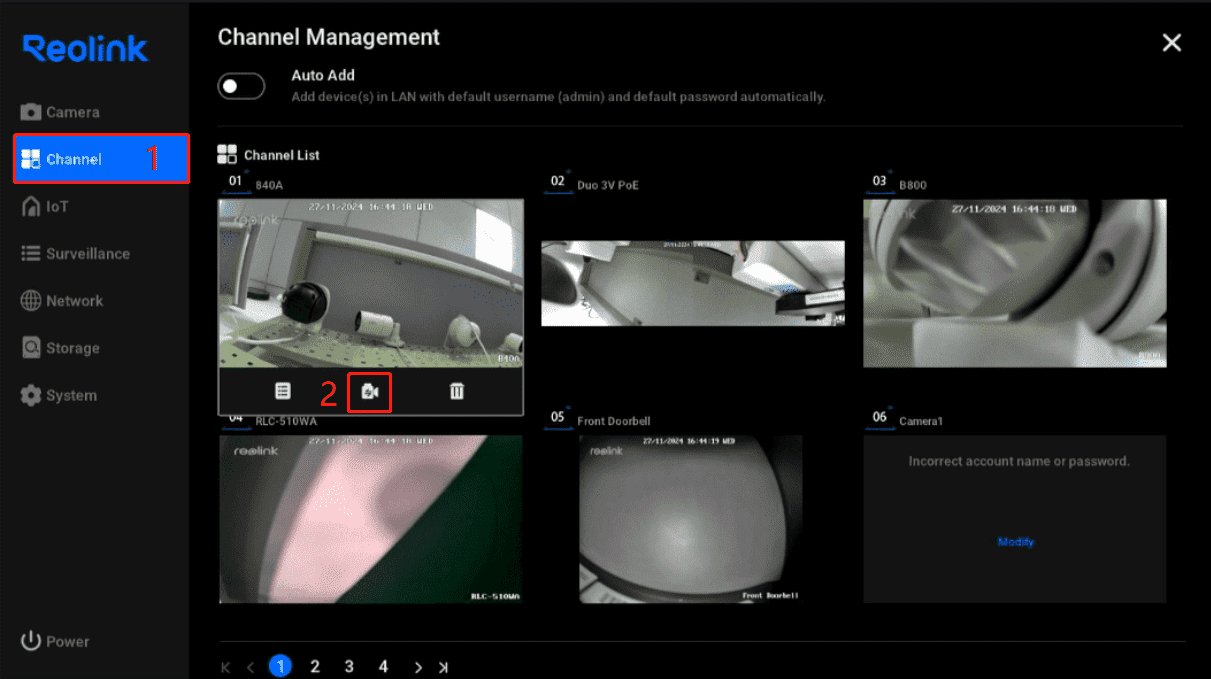Go to next page arrow
Screen dimensions: 1211x679
point(418,667)
